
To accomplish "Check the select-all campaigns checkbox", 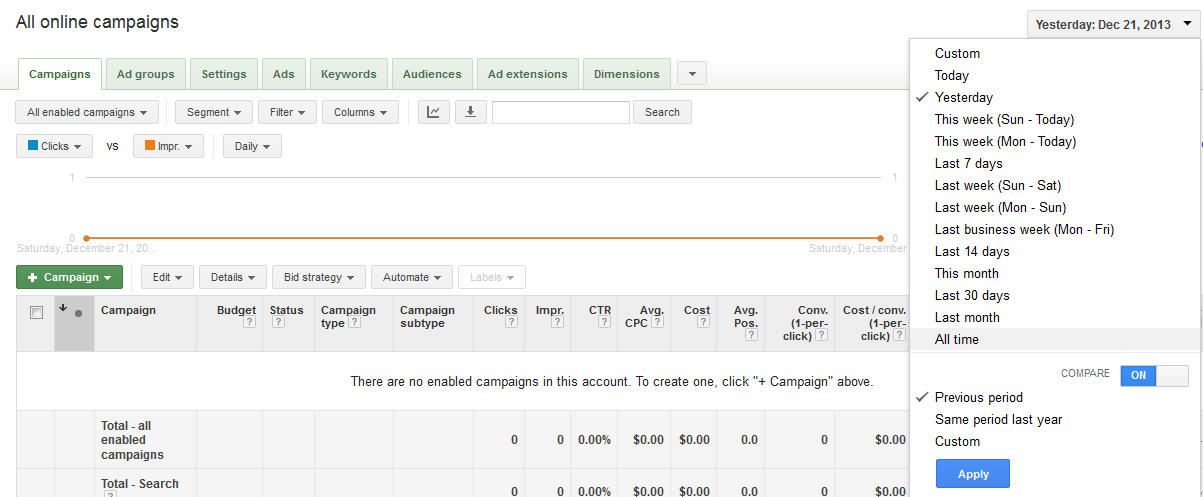I will click(x=37, y=313).
